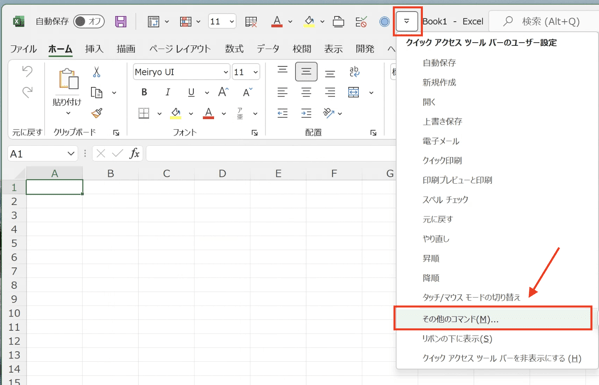Switch to the ページレイアウト tab
This screenshot has height=385, width=599.
pyautogui.click(x=180, y=49)
